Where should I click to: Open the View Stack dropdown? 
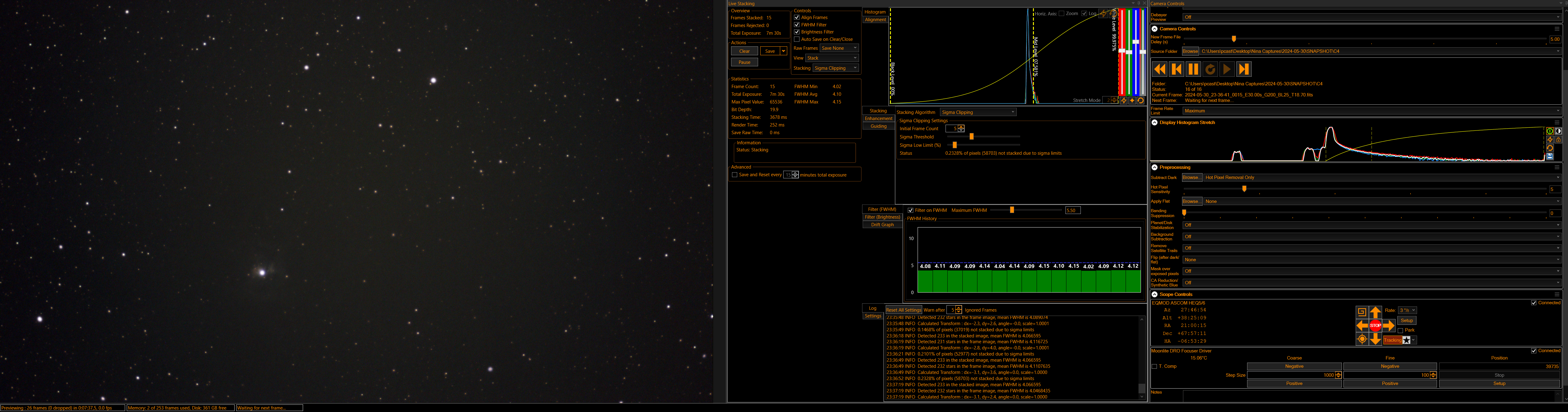coord(832,59)
